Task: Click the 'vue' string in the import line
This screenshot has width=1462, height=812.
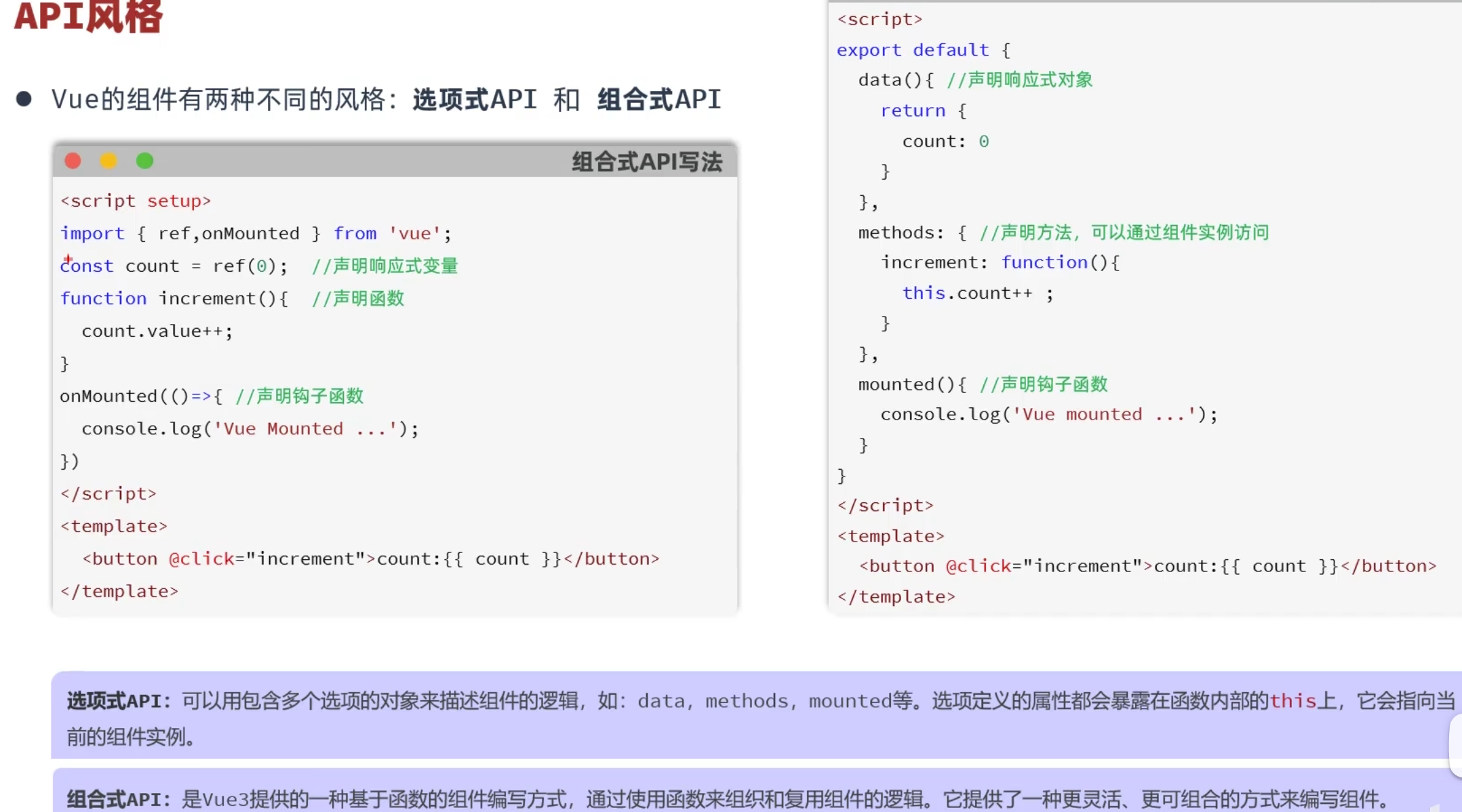Action: [414, 234]
